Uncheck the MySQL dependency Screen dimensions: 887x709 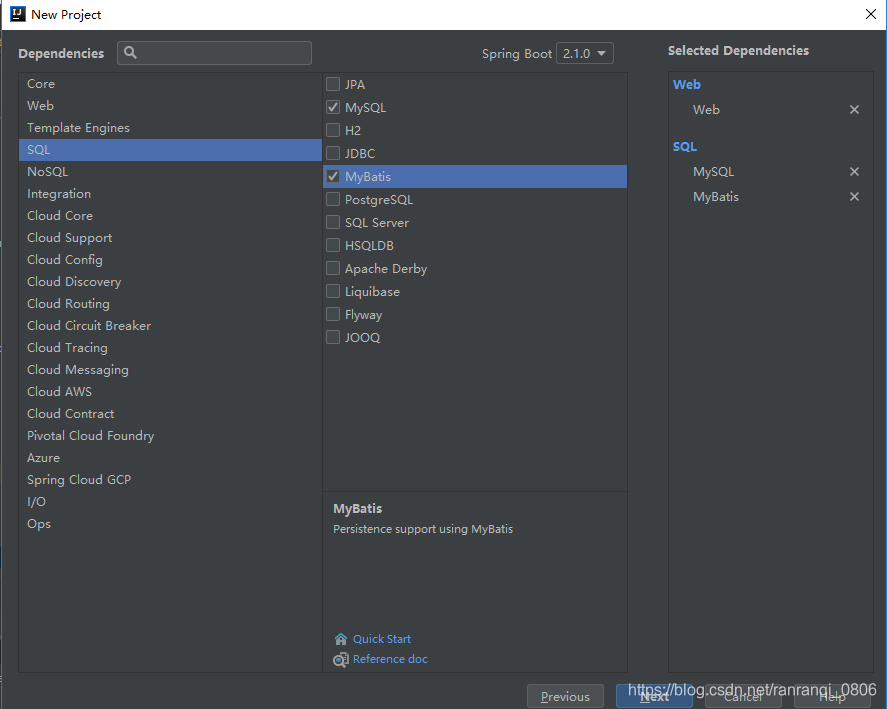click(x=333, y=108)
